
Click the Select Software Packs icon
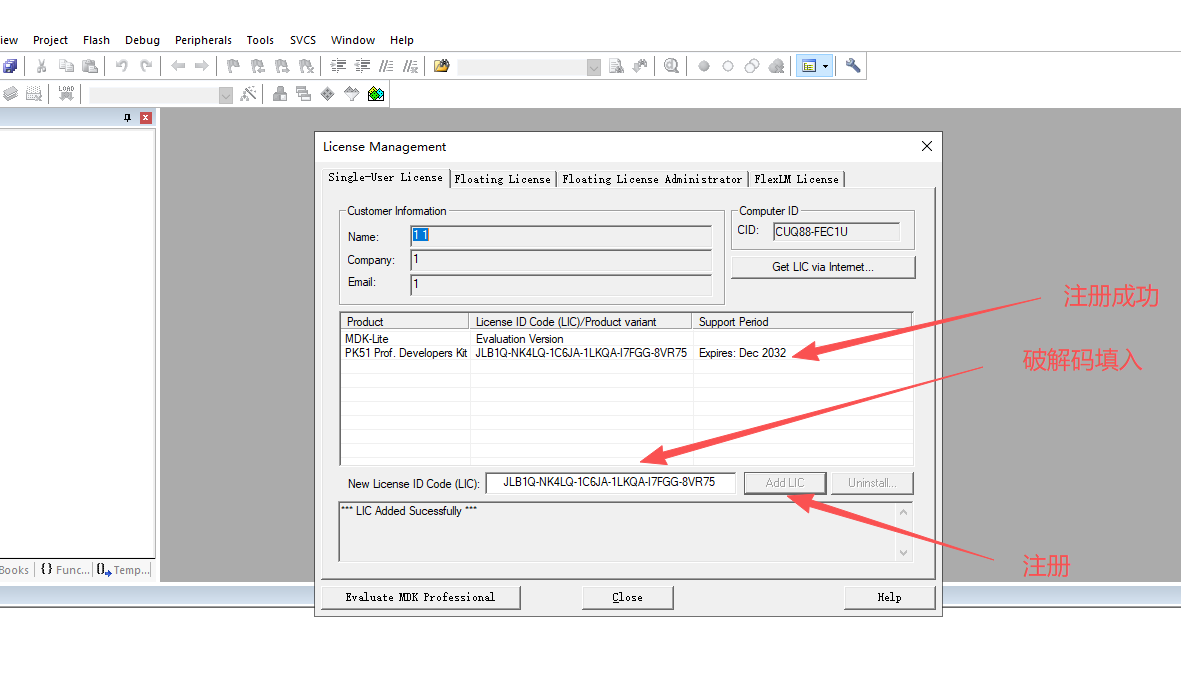(x=352, y=94)
